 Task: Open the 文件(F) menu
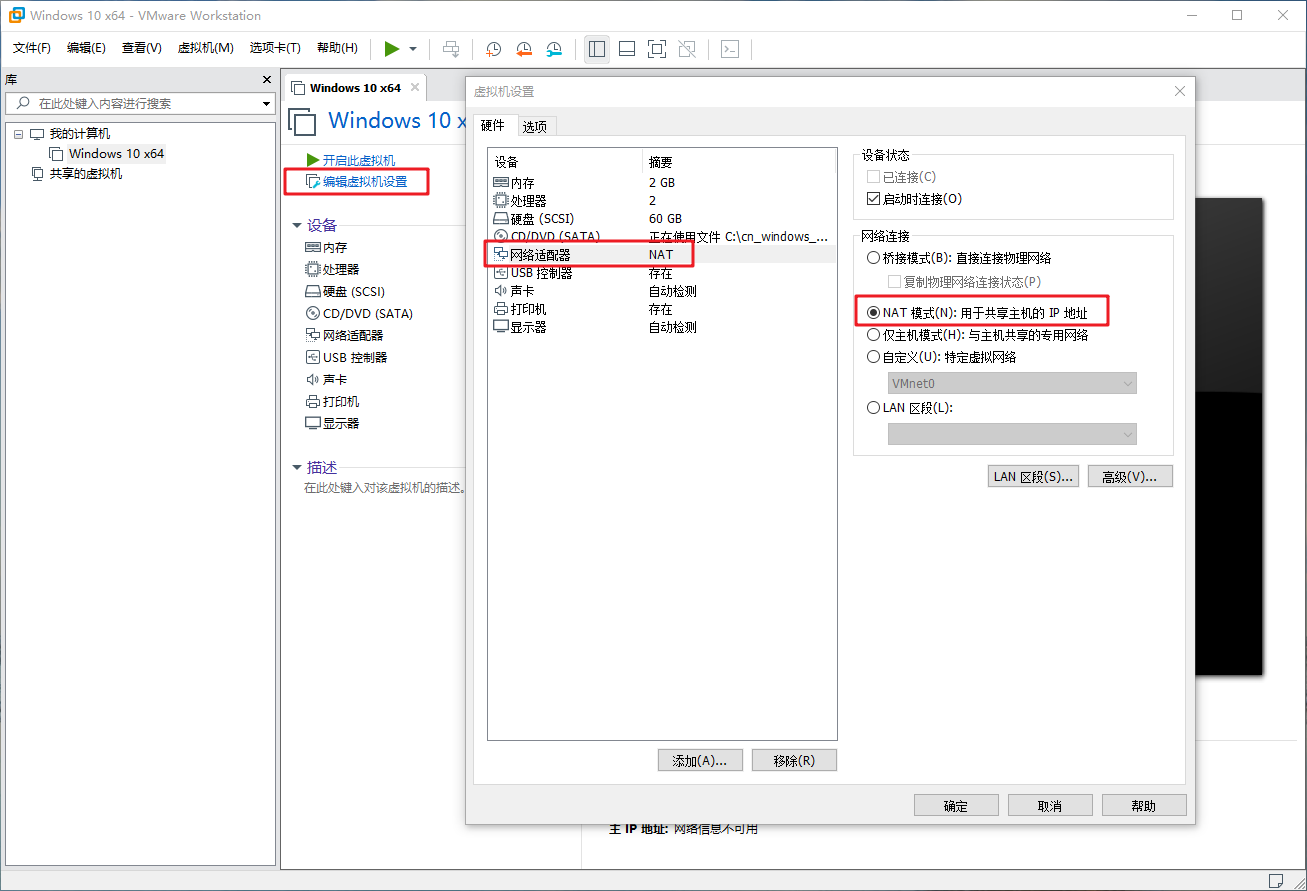pos(32,48)
